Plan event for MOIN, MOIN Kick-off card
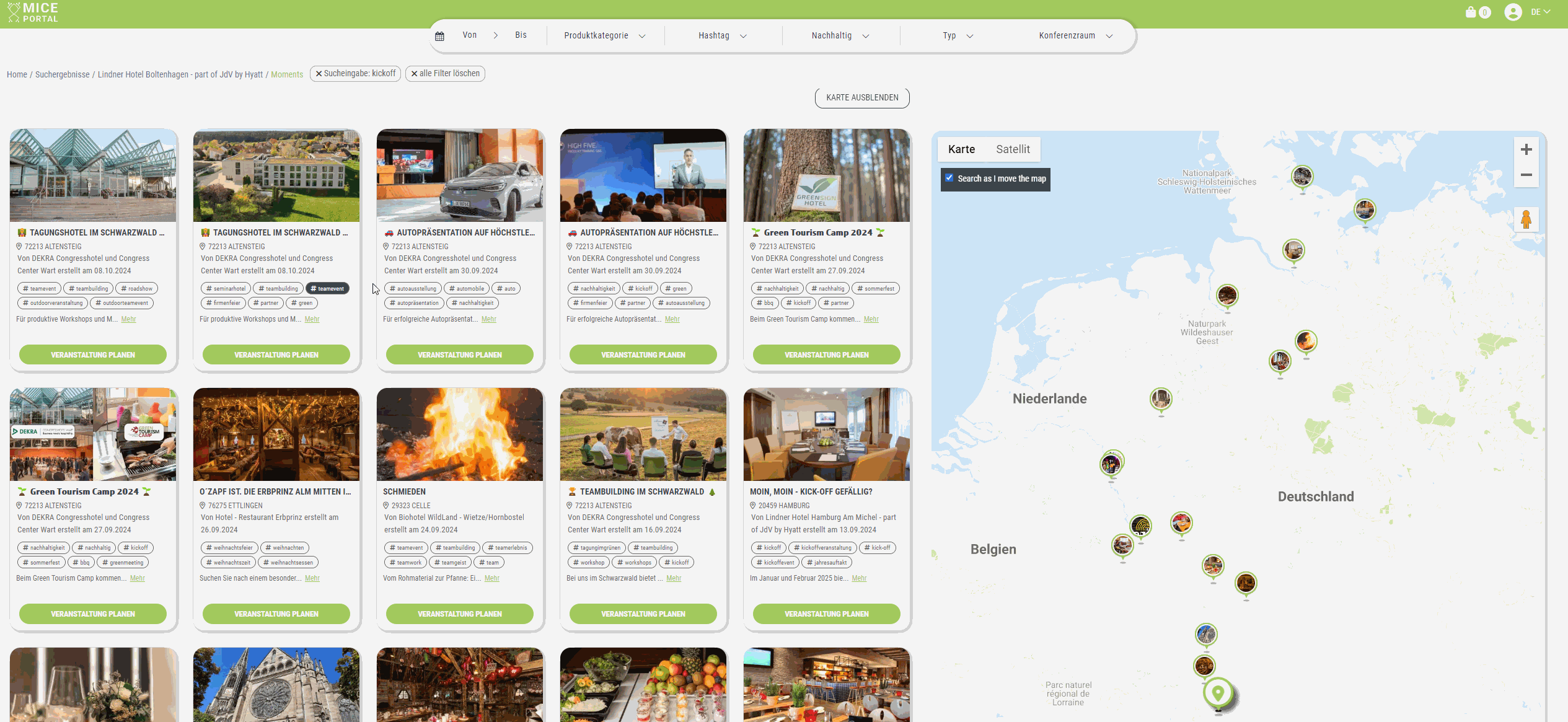 827,614
